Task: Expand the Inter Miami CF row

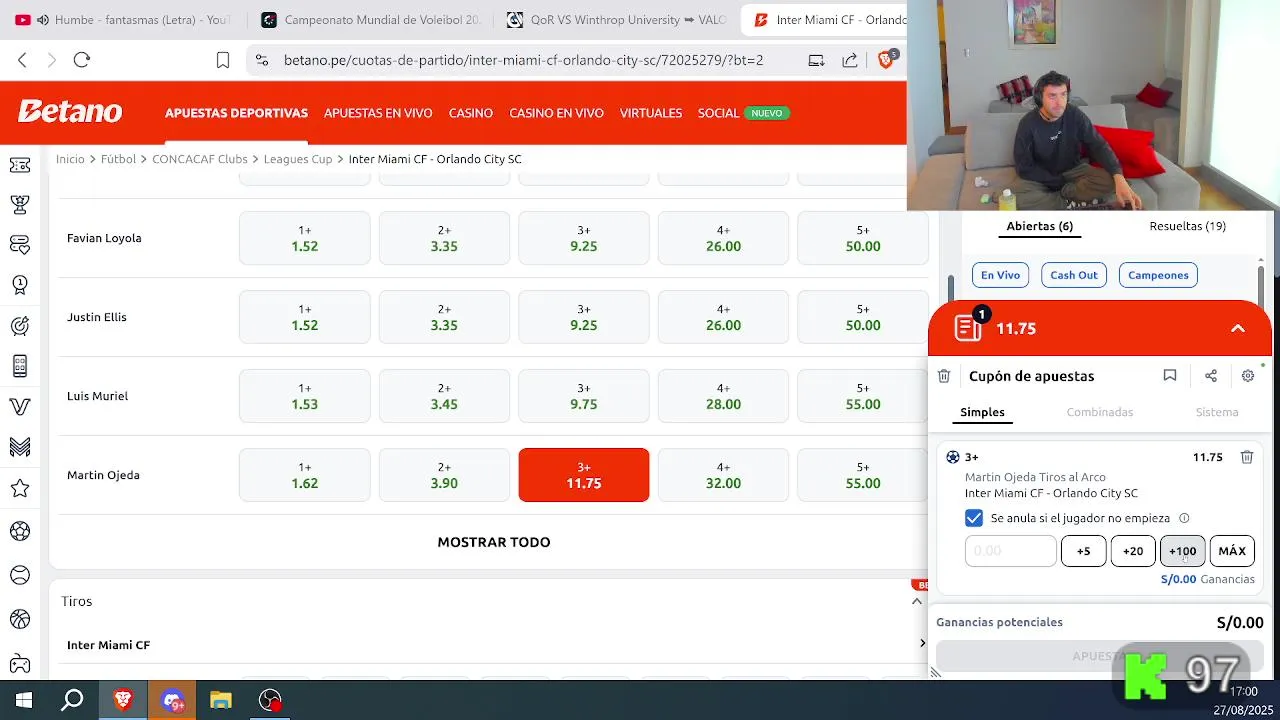Action: click(495, 645)
